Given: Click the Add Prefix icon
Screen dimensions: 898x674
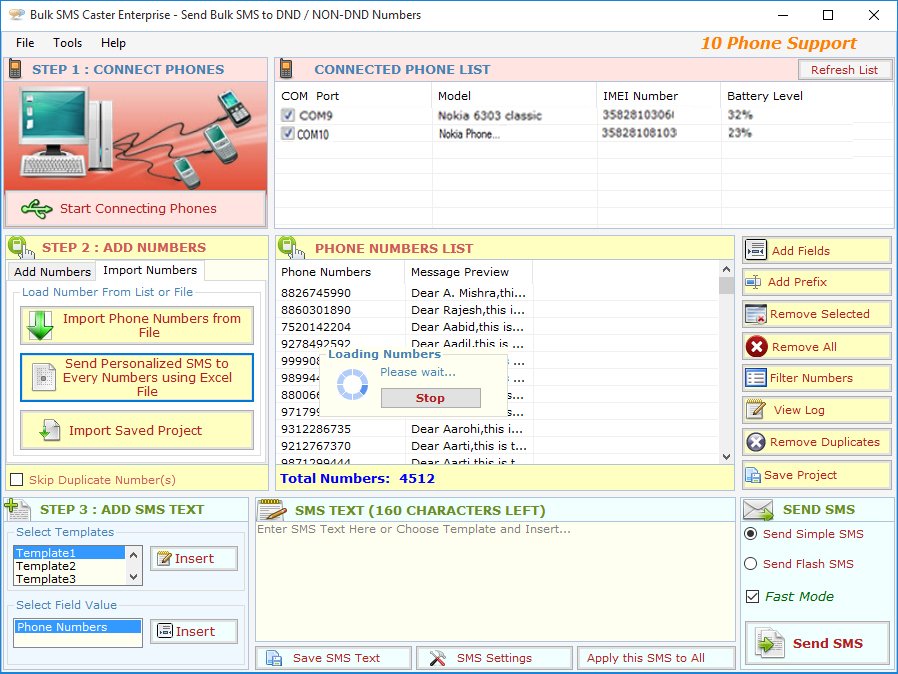Looking at the screenshot, I should [x=753, y=282].
